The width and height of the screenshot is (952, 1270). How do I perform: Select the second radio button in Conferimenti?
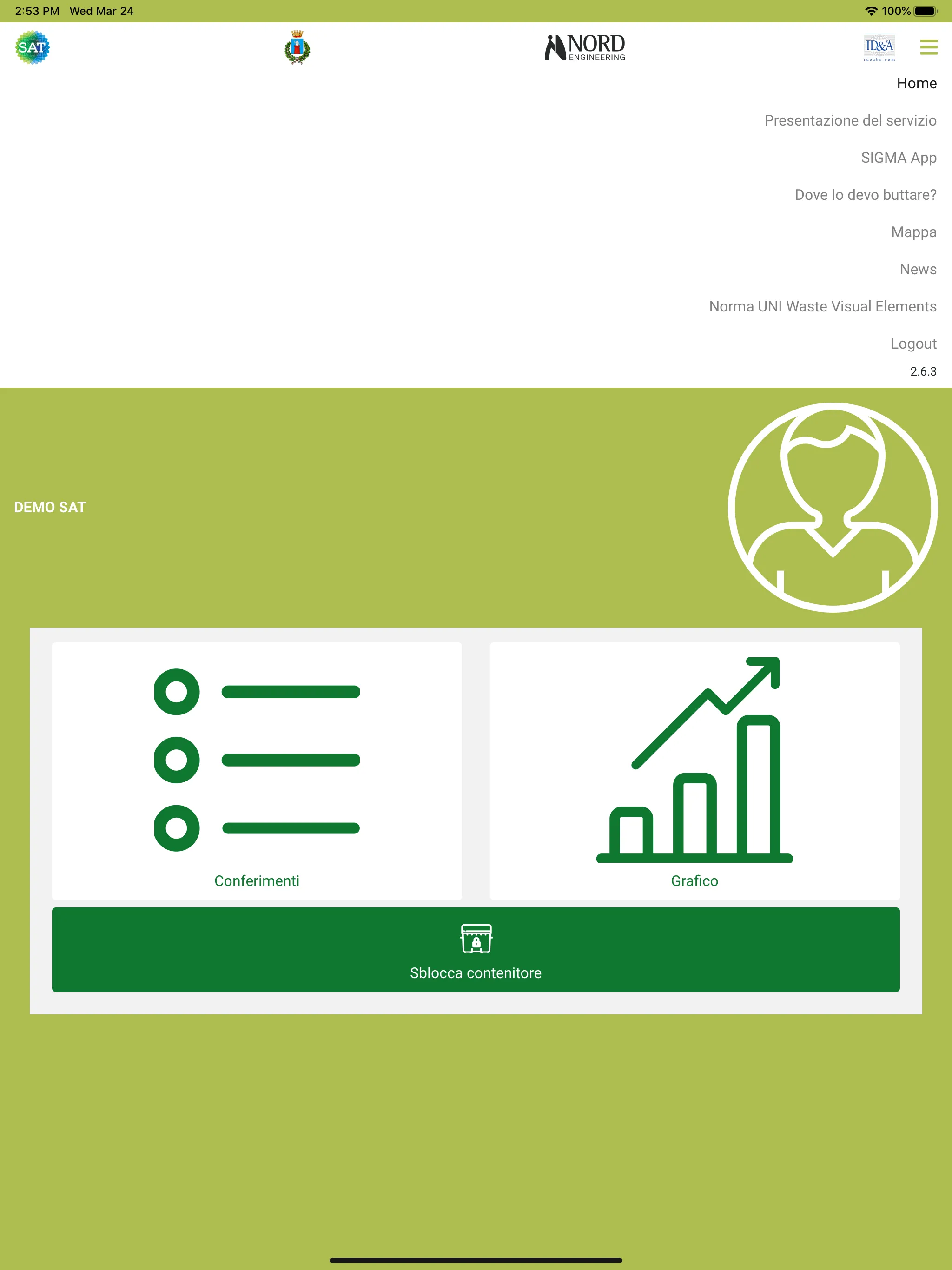click(177, 760)
